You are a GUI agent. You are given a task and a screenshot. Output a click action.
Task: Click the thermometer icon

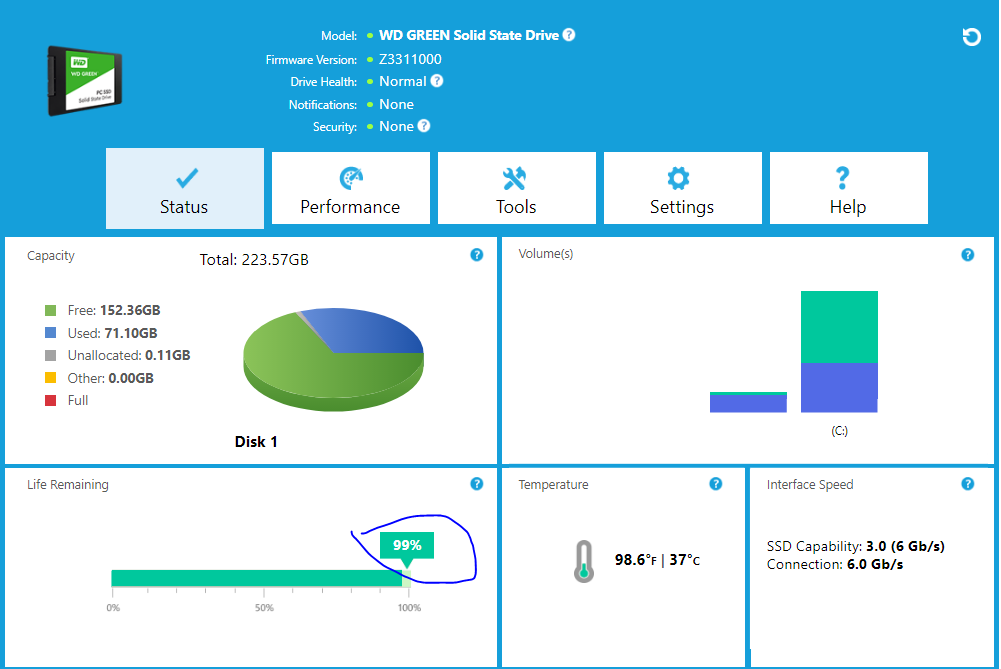pos(583,561)
